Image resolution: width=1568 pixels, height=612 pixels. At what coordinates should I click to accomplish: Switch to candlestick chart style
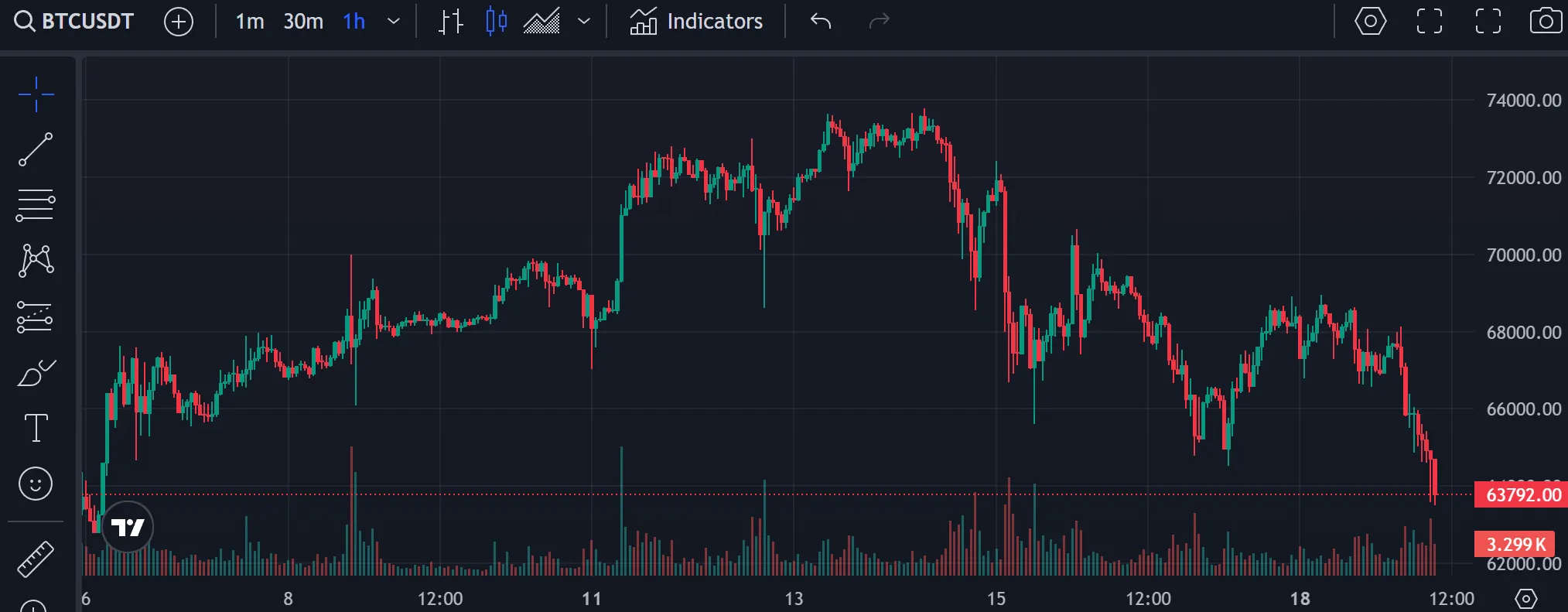pyautogui.click(x=496, y=22)
